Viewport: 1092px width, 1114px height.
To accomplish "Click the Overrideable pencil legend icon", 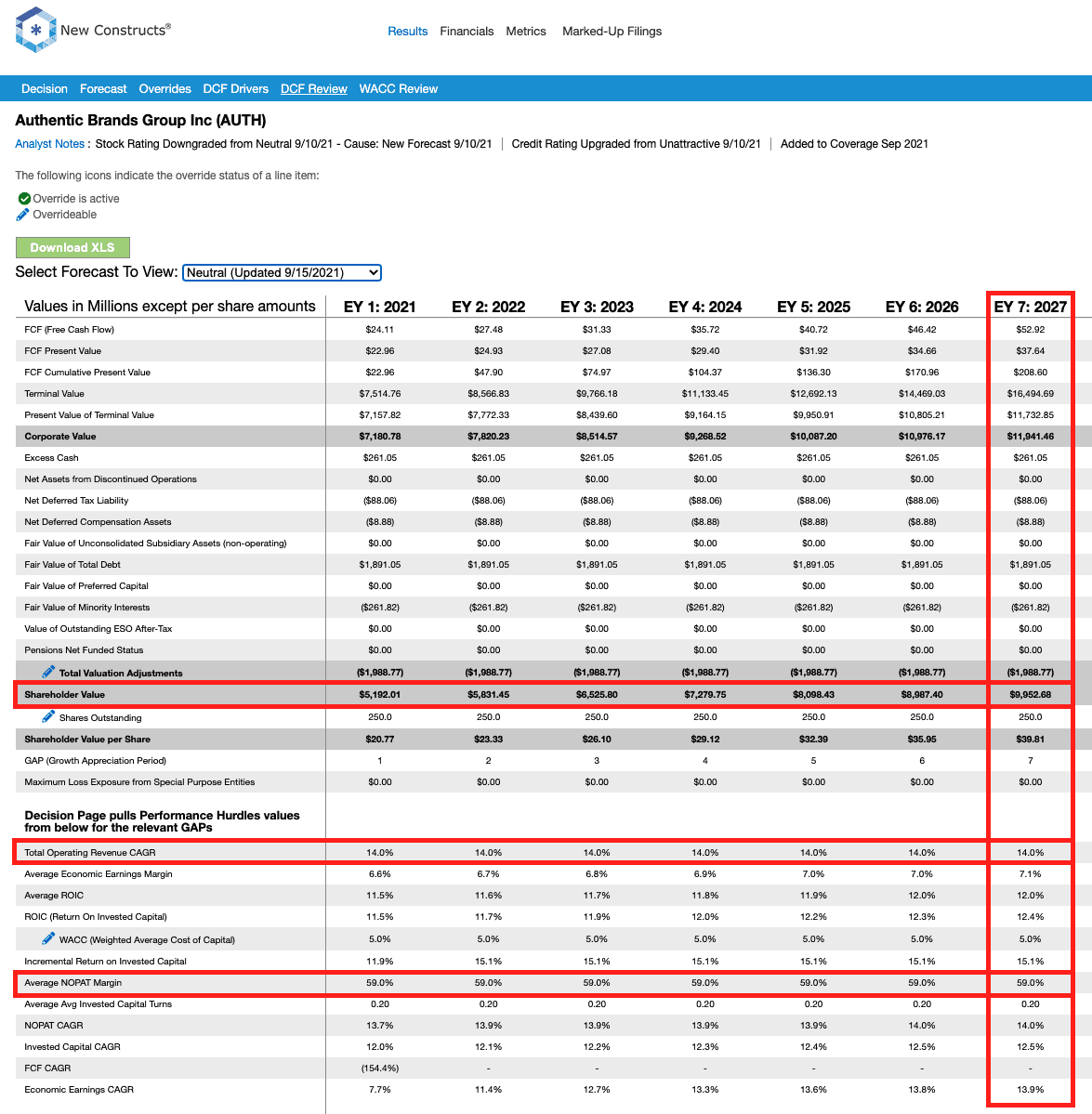I will (23, 215).
